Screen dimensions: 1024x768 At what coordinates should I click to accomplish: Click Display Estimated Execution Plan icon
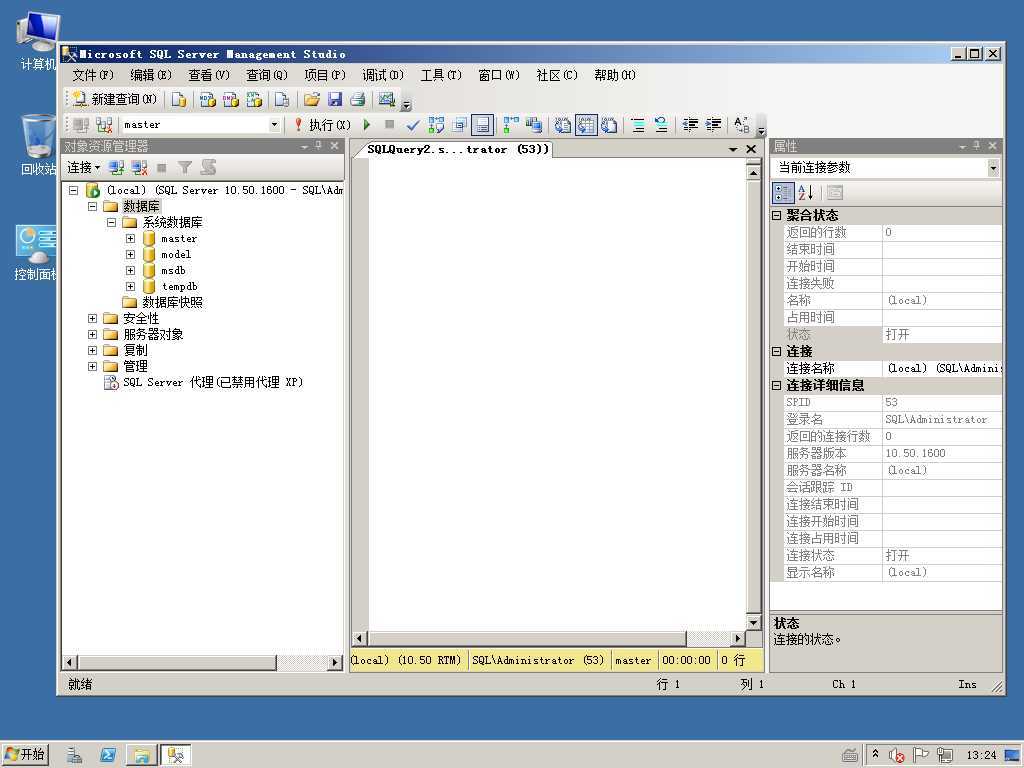(x=436, y=125)
